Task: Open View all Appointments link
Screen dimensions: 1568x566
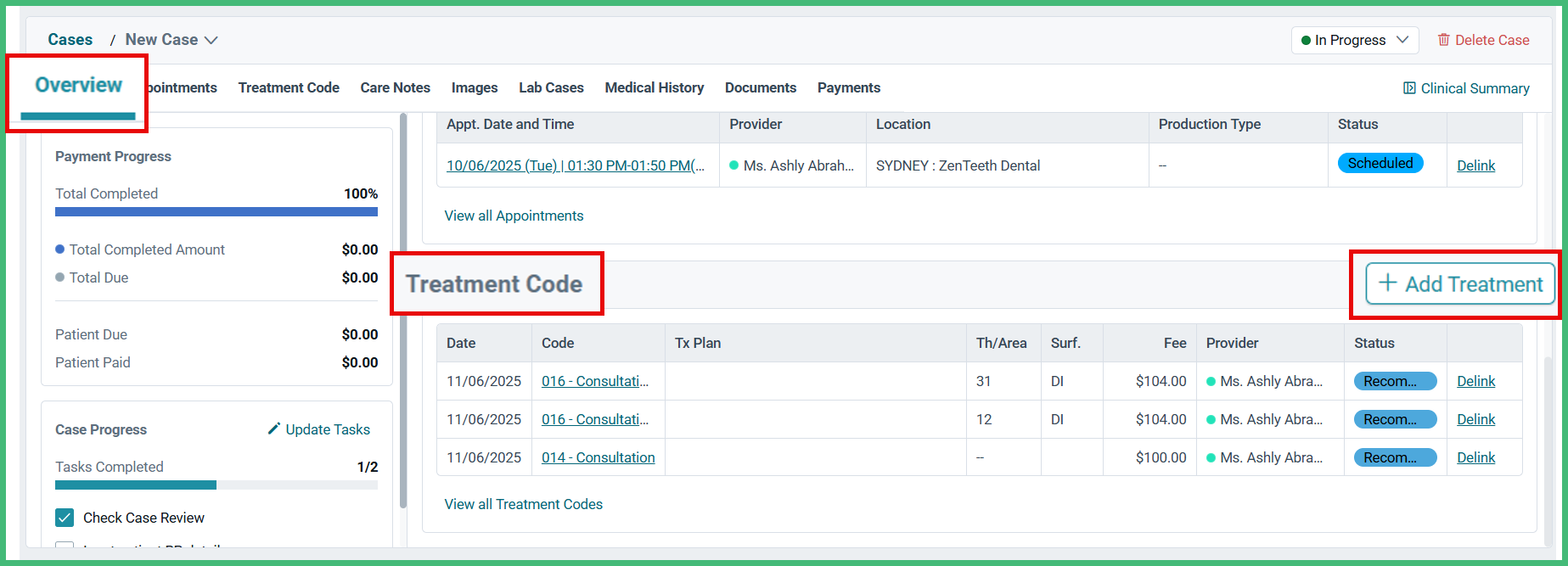Action: [x=514, y=216]
